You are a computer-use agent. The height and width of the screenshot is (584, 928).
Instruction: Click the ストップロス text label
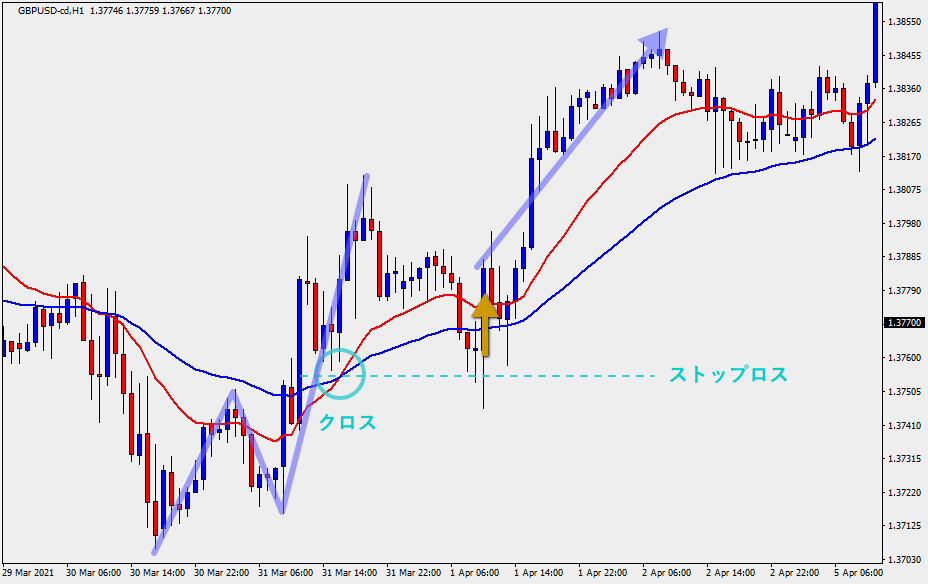[728, 375]
